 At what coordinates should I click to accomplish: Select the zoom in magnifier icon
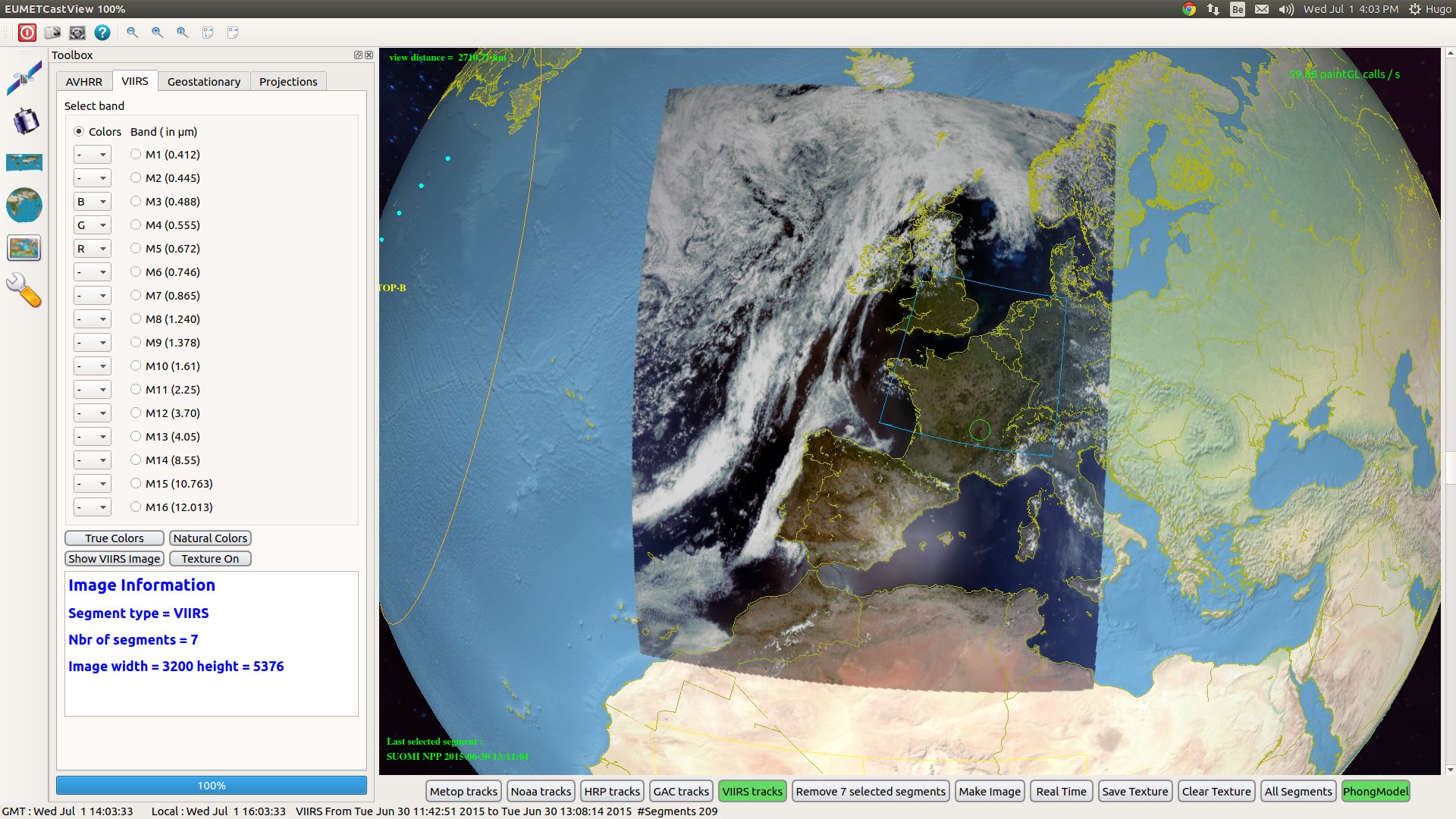pos(158,32)
